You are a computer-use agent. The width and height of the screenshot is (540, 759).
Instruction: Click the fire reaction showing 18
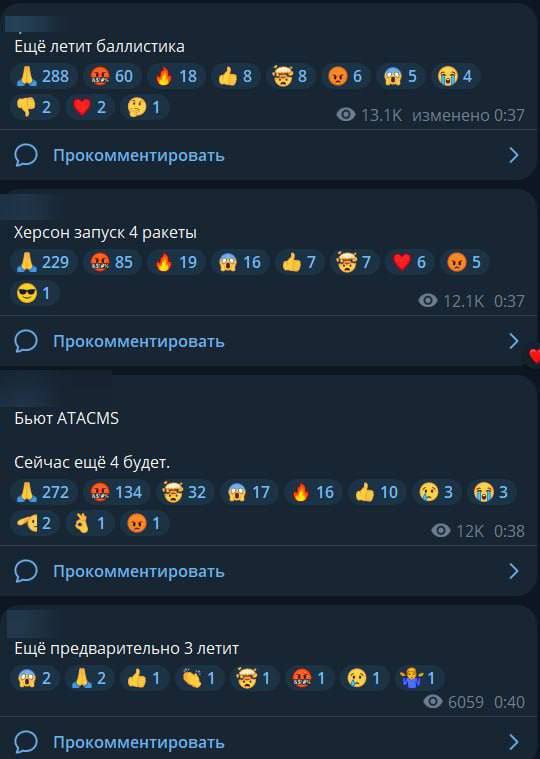(x=176, y=76)
